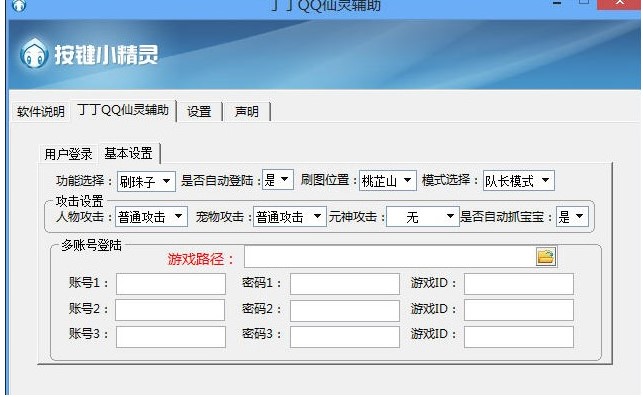This screenshot has width=643, height=397.
Task: Open the 模式选择 dropdown showing 队长模式
Action: (519, 180)
